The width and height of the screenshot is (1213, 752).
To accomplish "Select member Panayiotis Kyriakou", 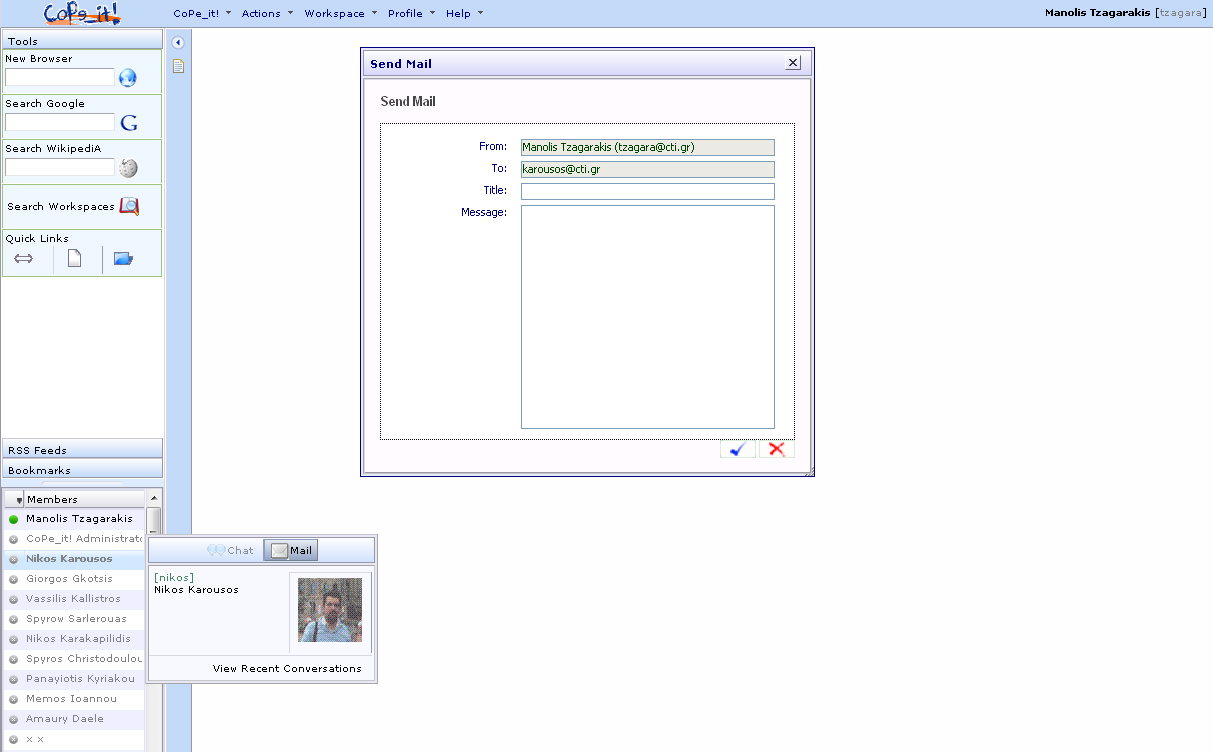I will coord(80,679).
